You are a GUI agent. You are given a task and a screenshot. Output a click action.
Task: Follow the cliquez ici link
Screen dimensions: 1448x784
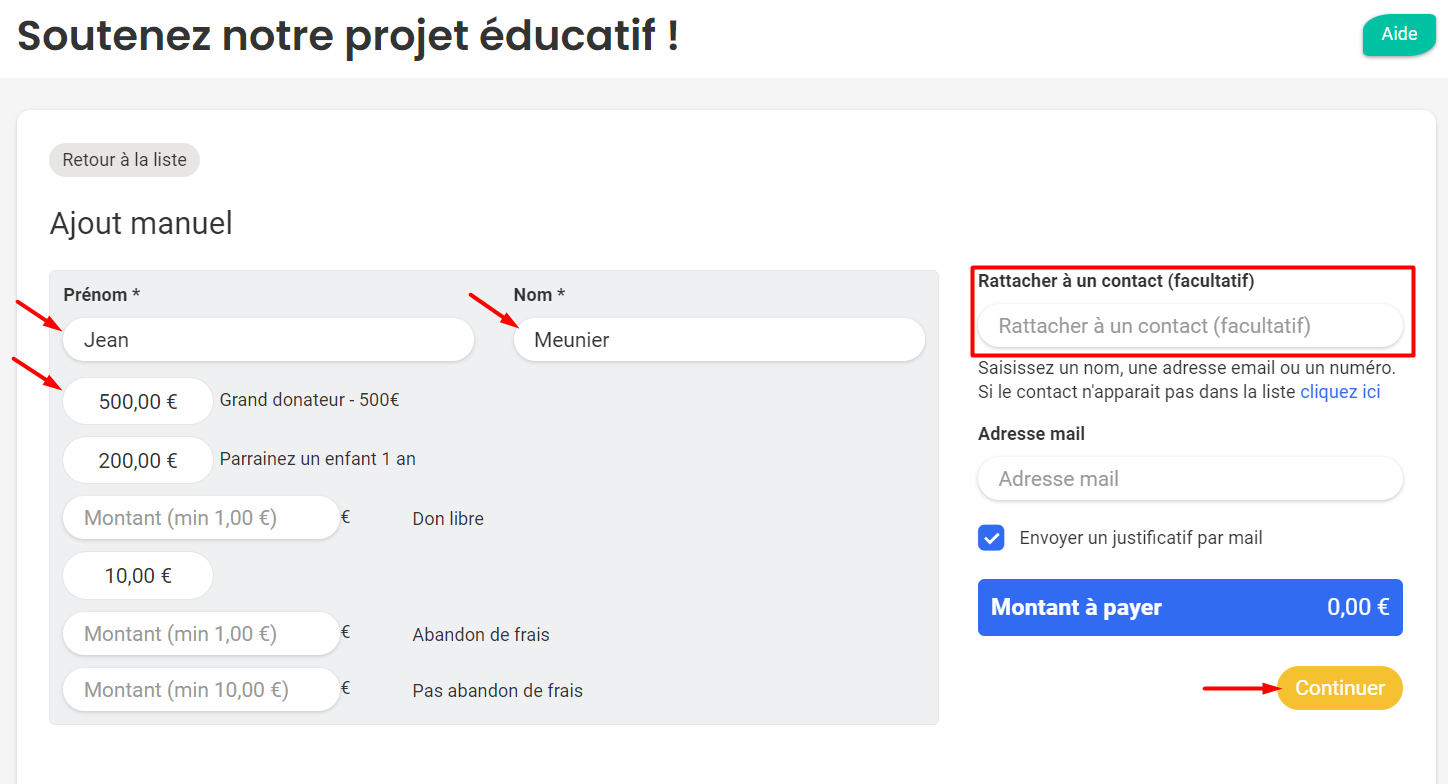click(x=1340, y=392)
